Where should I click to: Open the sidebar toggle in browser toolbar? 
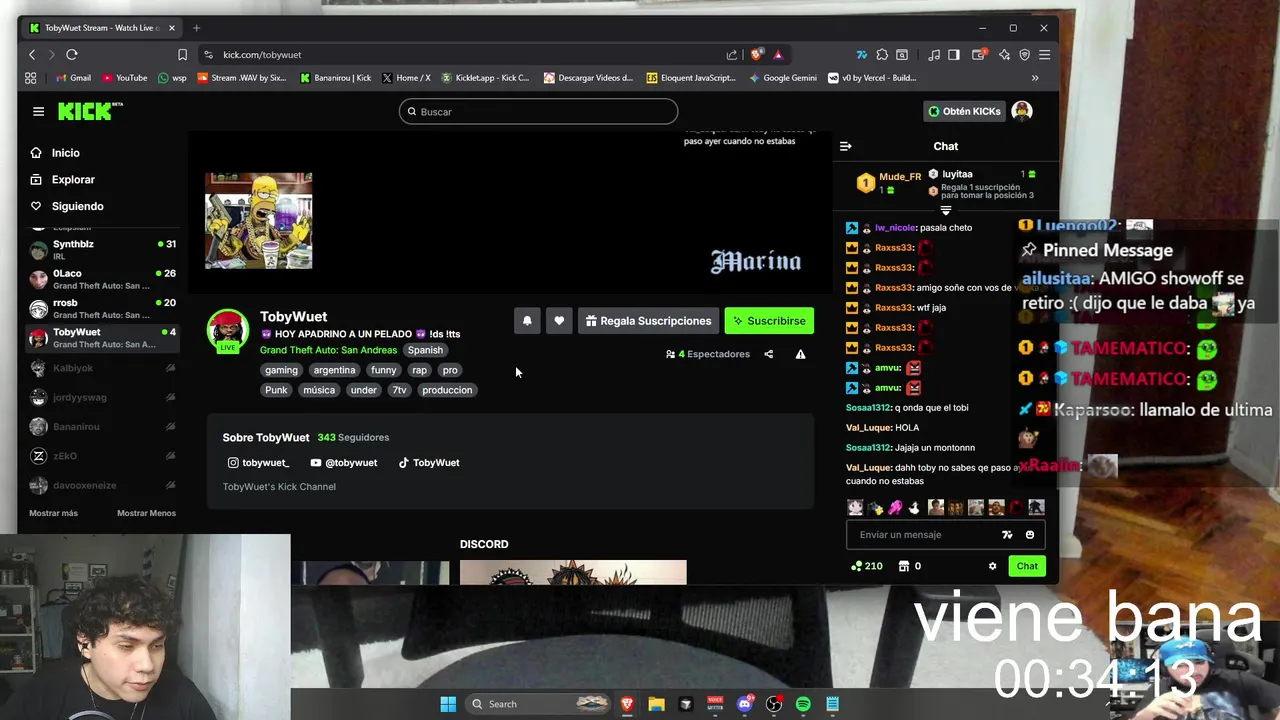(x=954, y=54)
